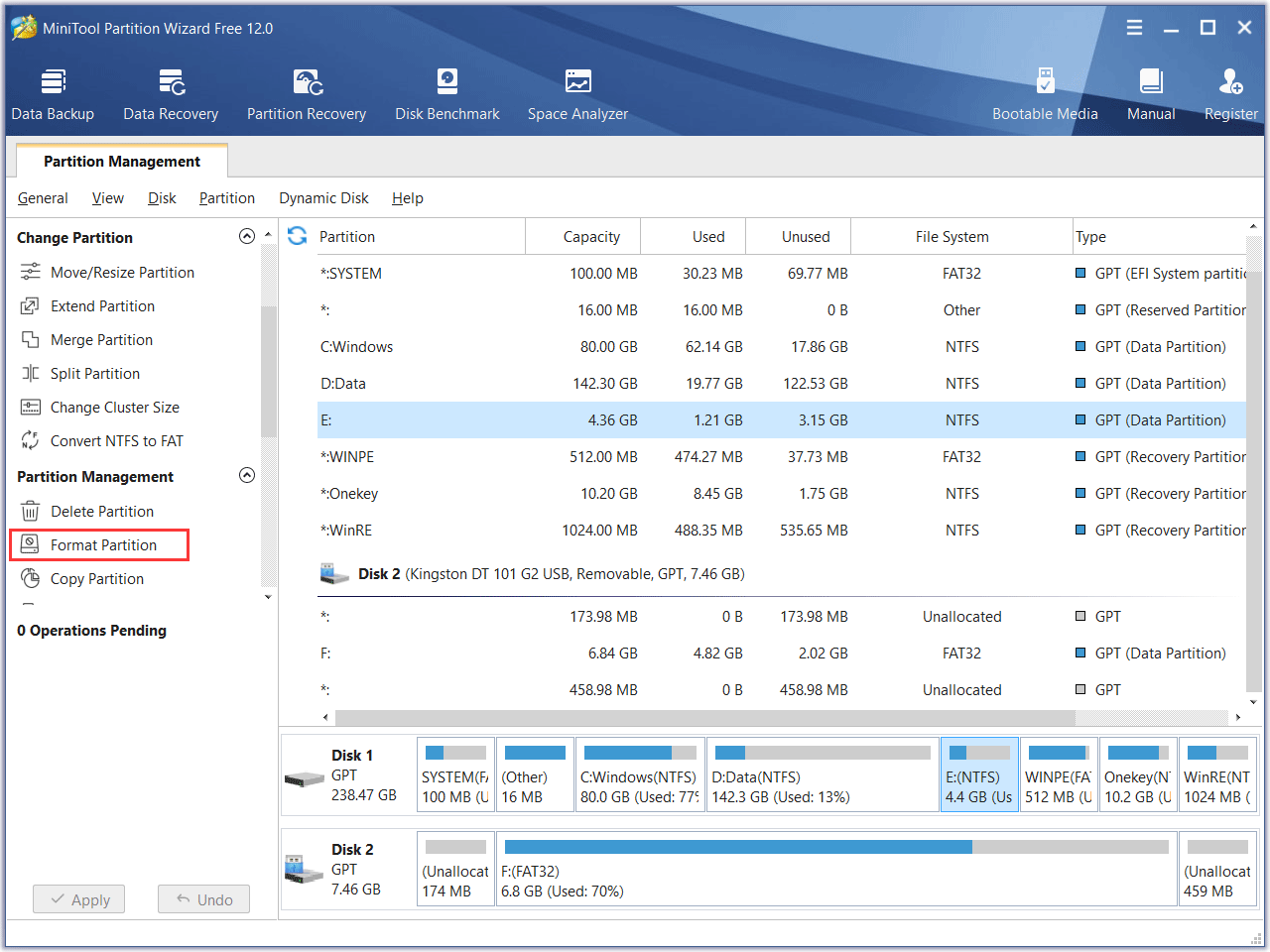
Task: Open the hamburger menu in title bar
Action: coord(1135,28)
